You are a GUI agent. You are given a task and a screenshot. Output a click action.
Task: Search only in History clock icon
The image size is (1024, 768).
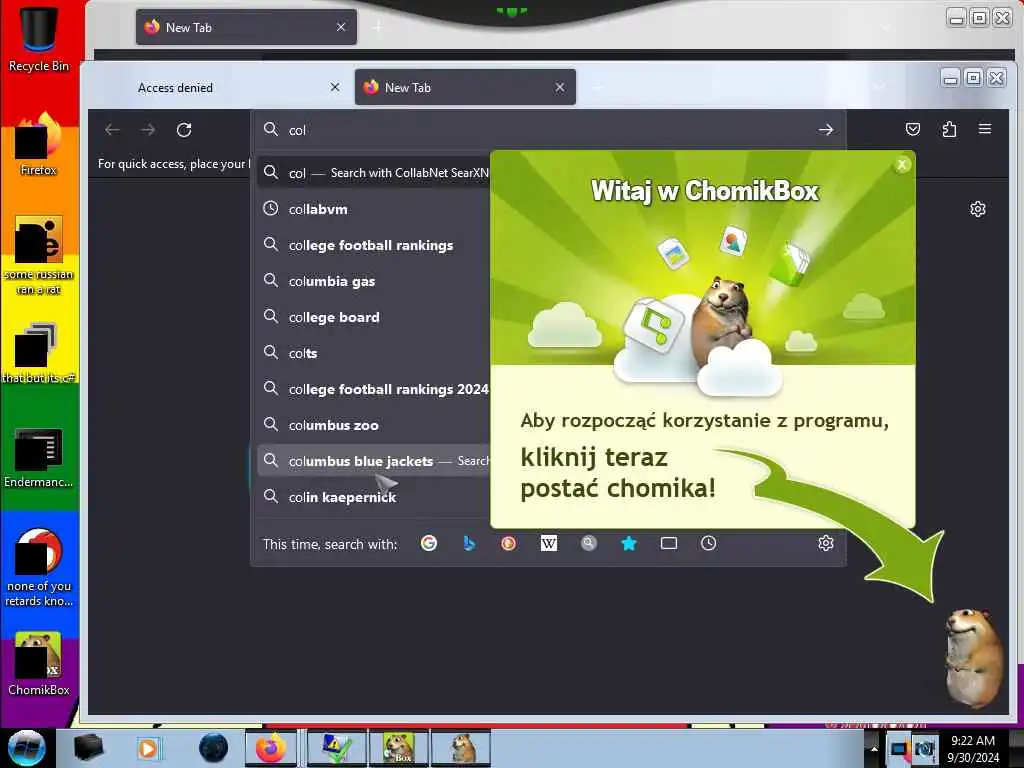point(709,543)
